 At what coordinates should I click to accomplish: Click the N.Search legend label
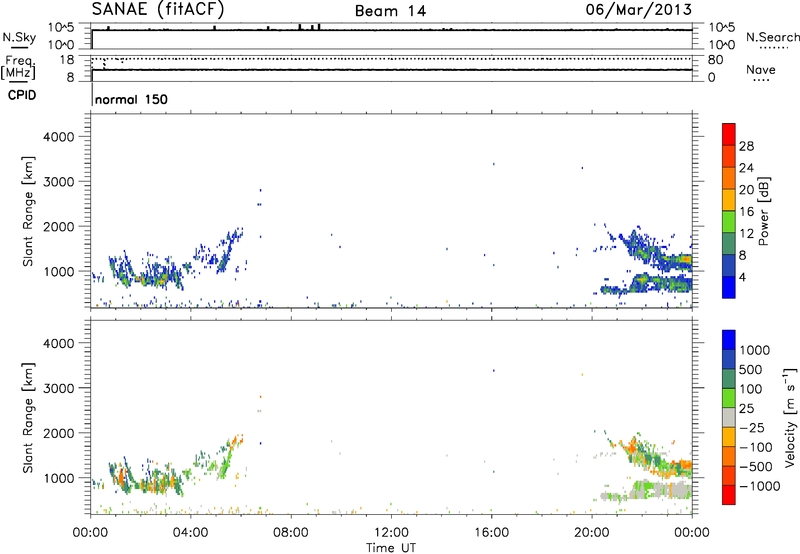pyautogui.click(x=772, y=37)
